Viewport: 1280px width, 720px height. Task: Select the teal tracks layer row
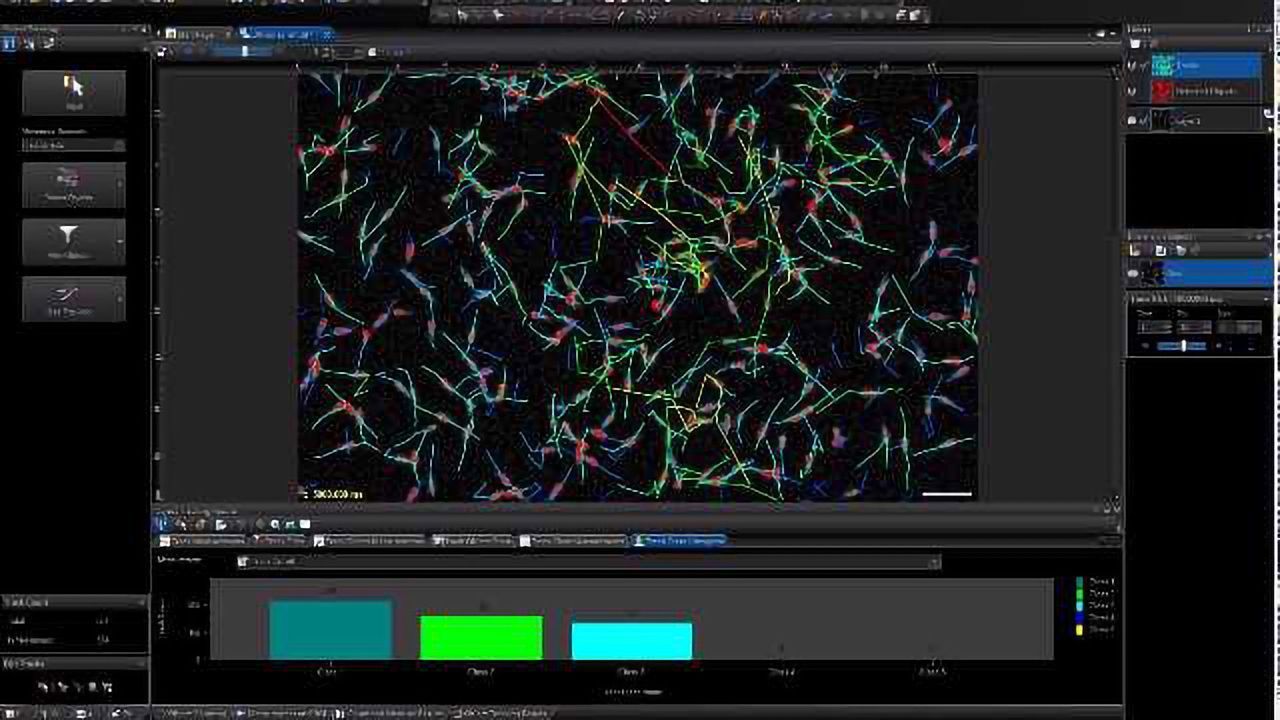[1205, 66]
